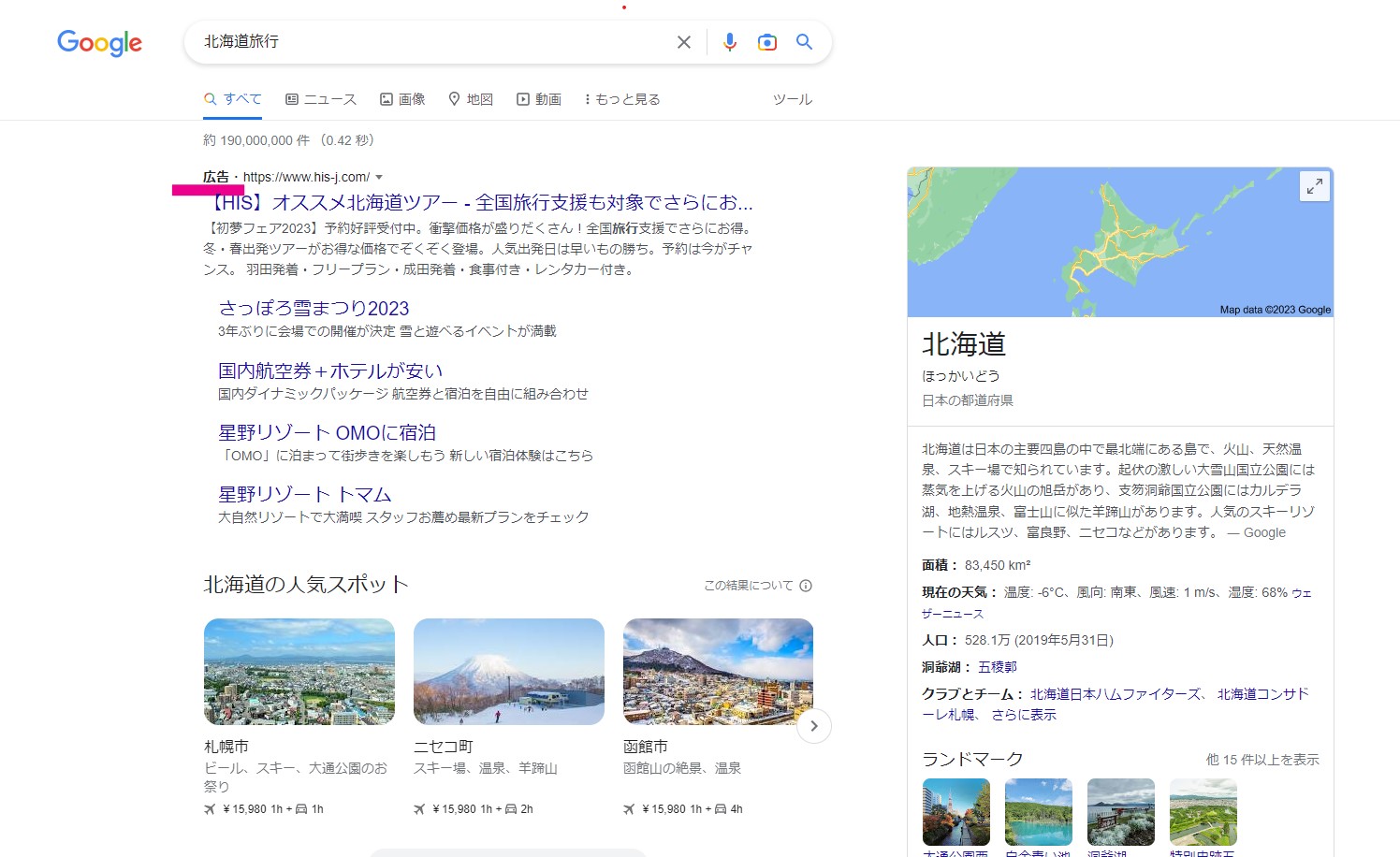Select the 地図 tab
1400x857 pixels.
pos(471,99)
